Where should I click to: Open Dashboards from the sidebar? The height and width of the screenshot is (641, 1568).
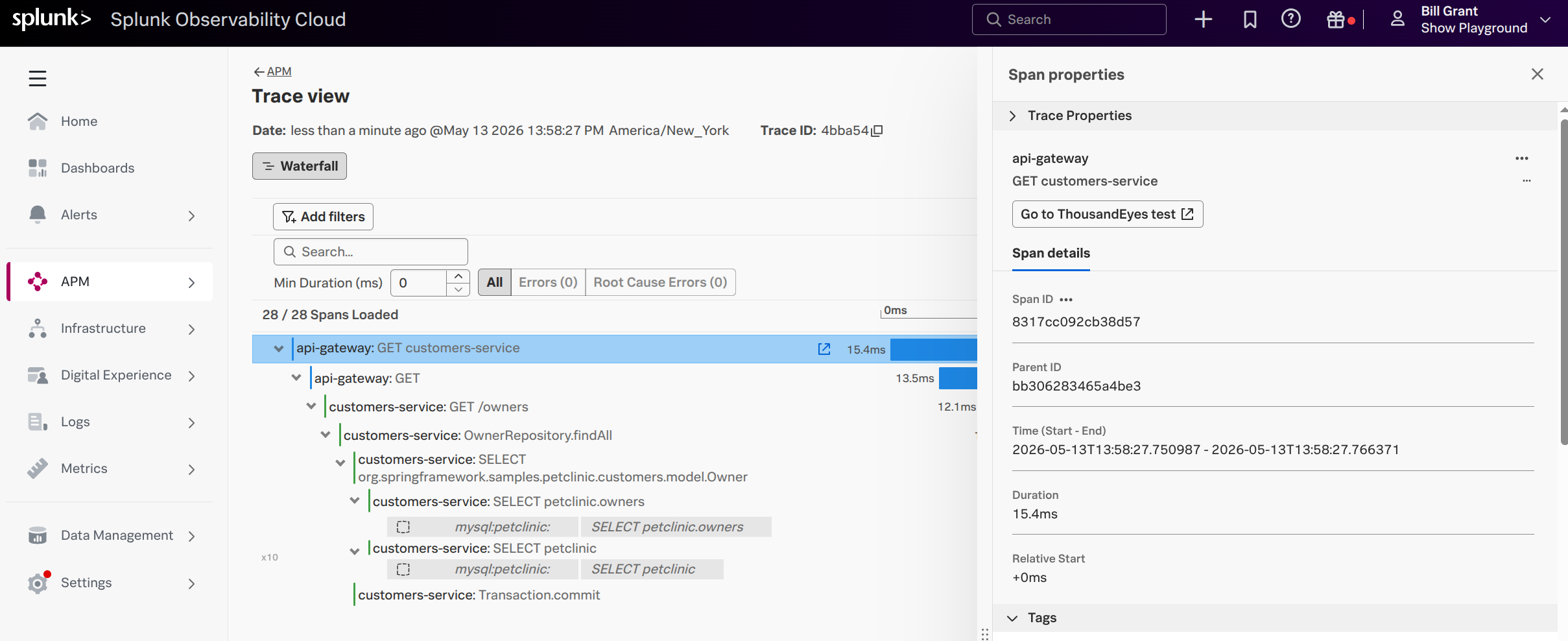98,168
